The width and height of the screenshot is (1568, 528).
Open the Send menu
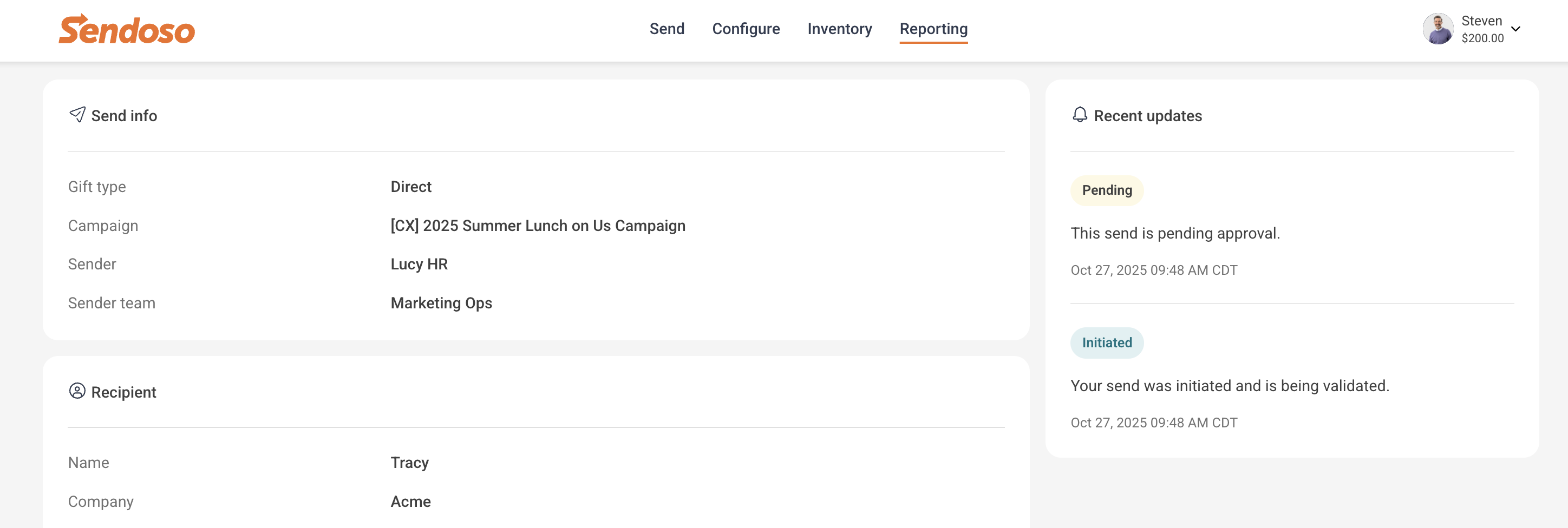pyautogui.click(x=667, y=29)
